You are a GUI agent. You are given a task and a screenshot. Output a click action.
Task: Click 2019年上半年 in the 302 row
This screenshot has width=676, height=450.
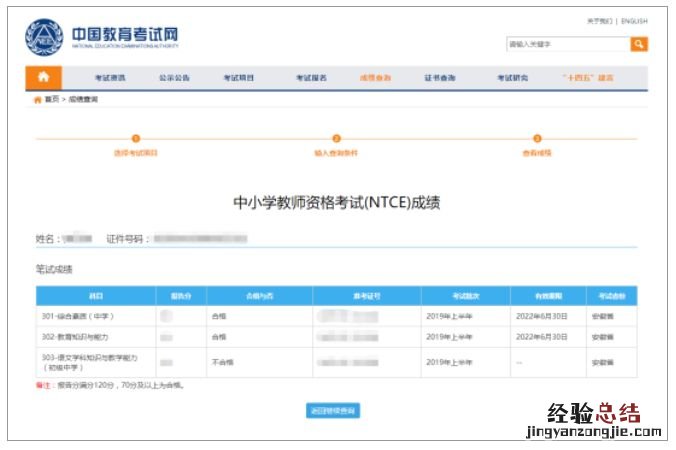[x=449, y=337]
